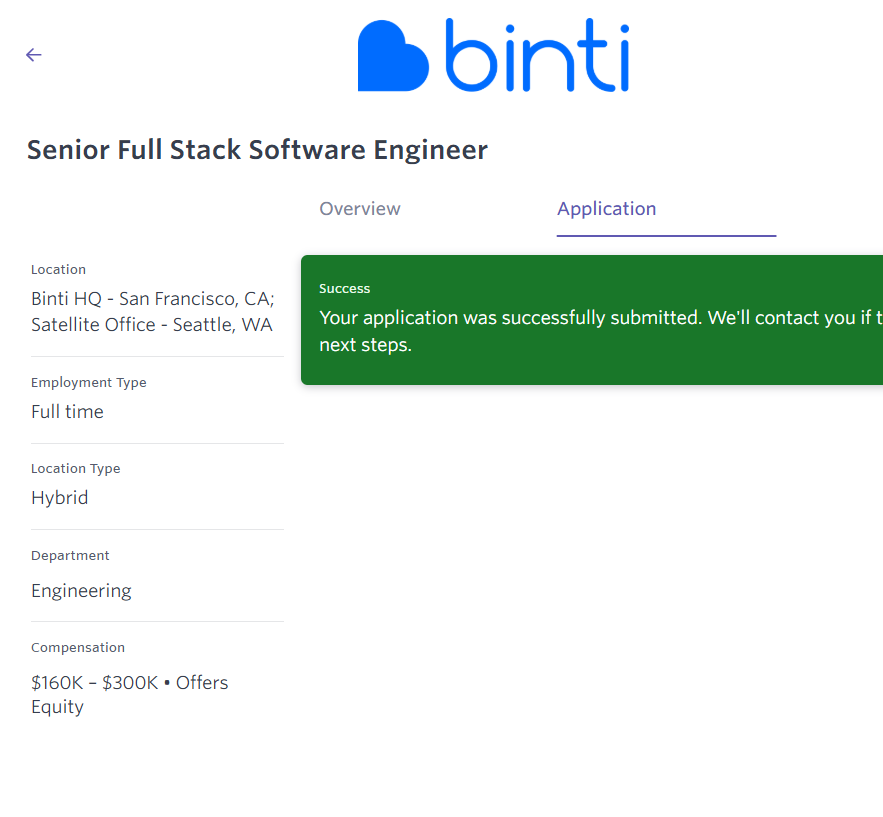Click the 'Full time' value

(67, 412)
